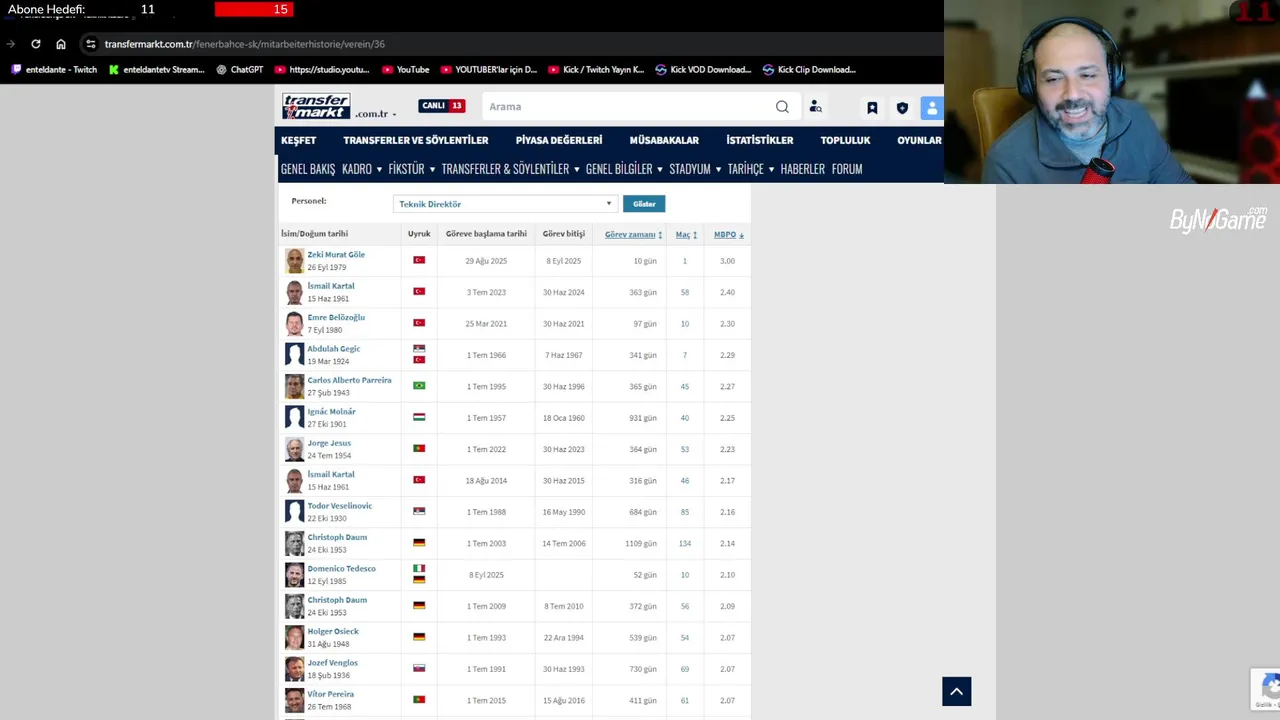Click the browser forward arrow

tap(10, 44)
